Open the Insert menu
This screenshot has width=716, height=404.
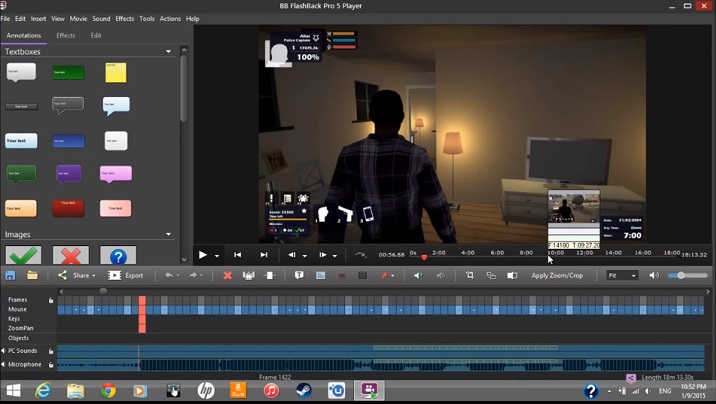(38, 19)
